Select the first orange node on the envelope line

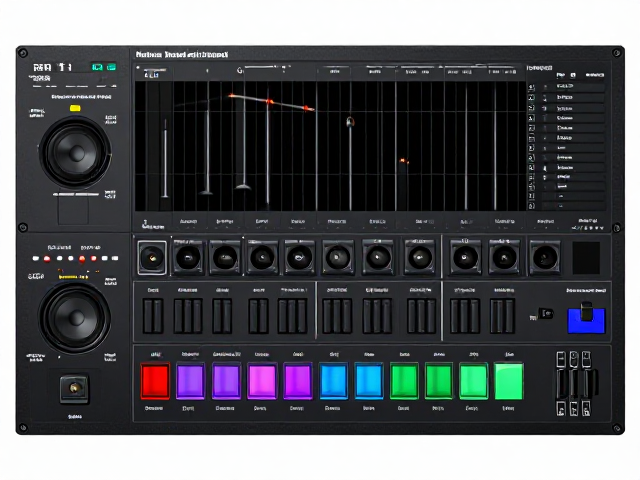[231, 96]
